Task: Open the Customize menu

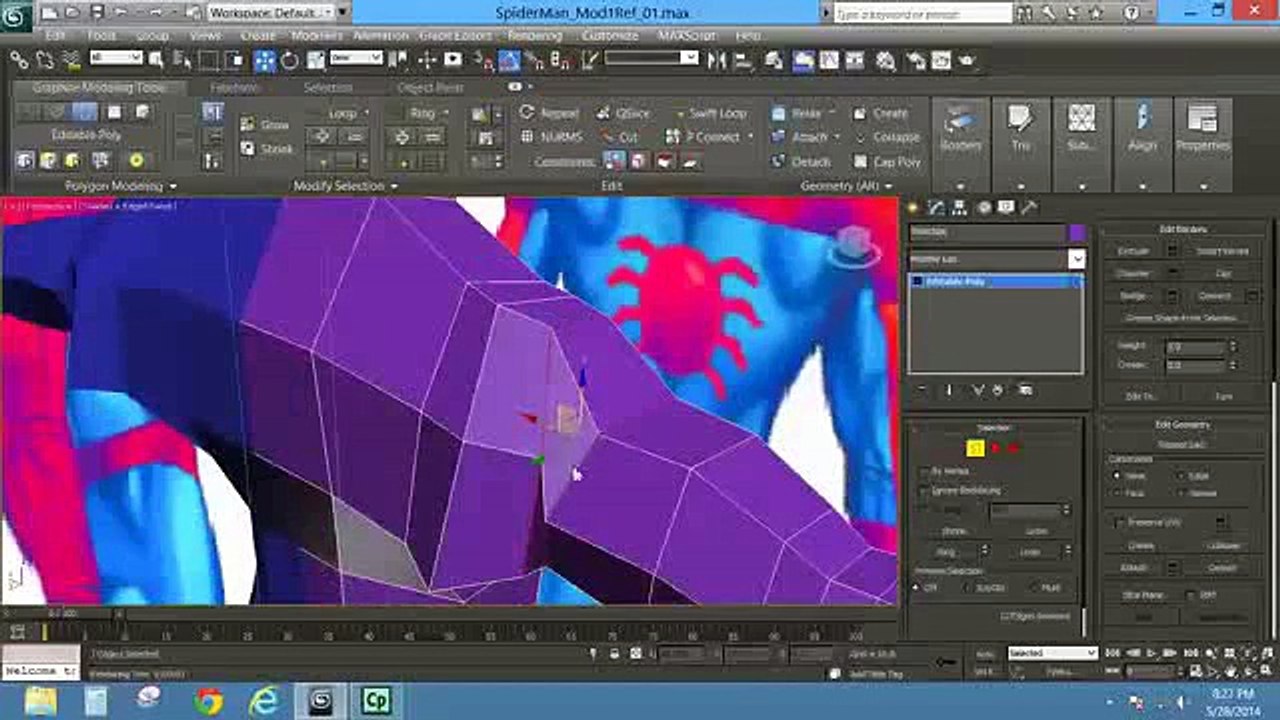Action: point(610,35)
